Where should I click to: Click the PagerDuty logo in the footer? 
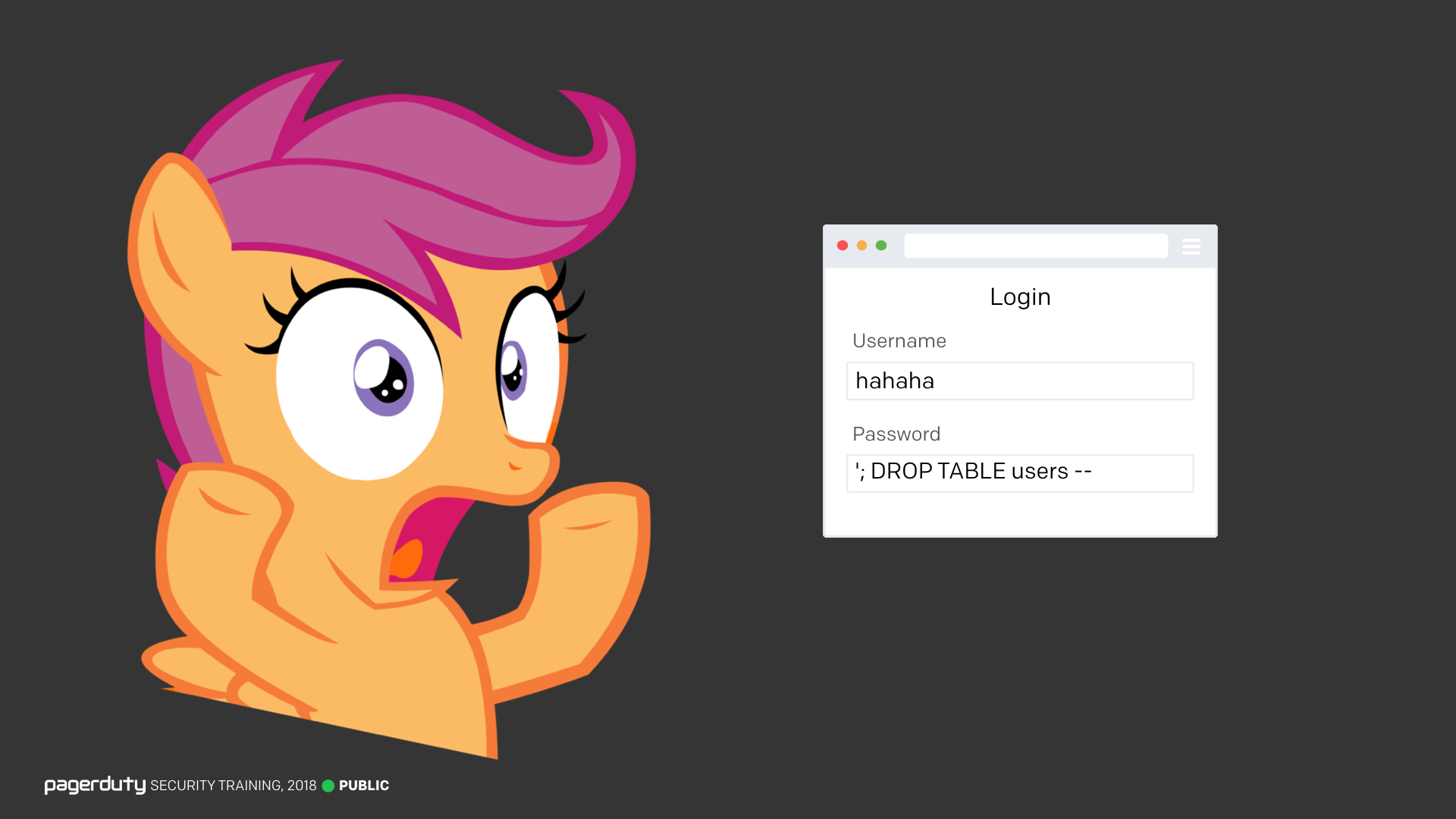tap(95, 785)
